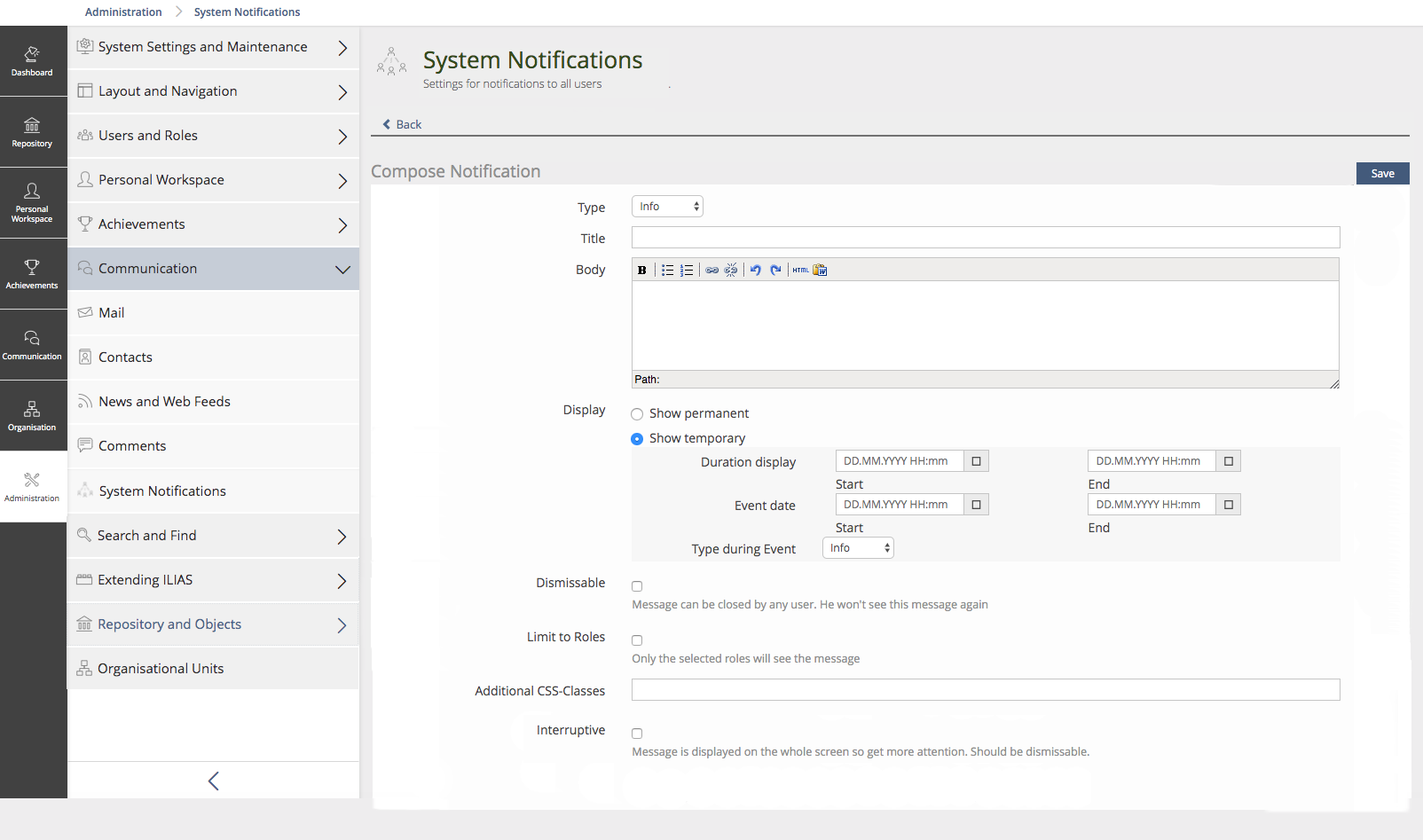Insert a bulleted list in Body editor
The height and width of the screenshot is (840, 1423).
click(667, 271)
